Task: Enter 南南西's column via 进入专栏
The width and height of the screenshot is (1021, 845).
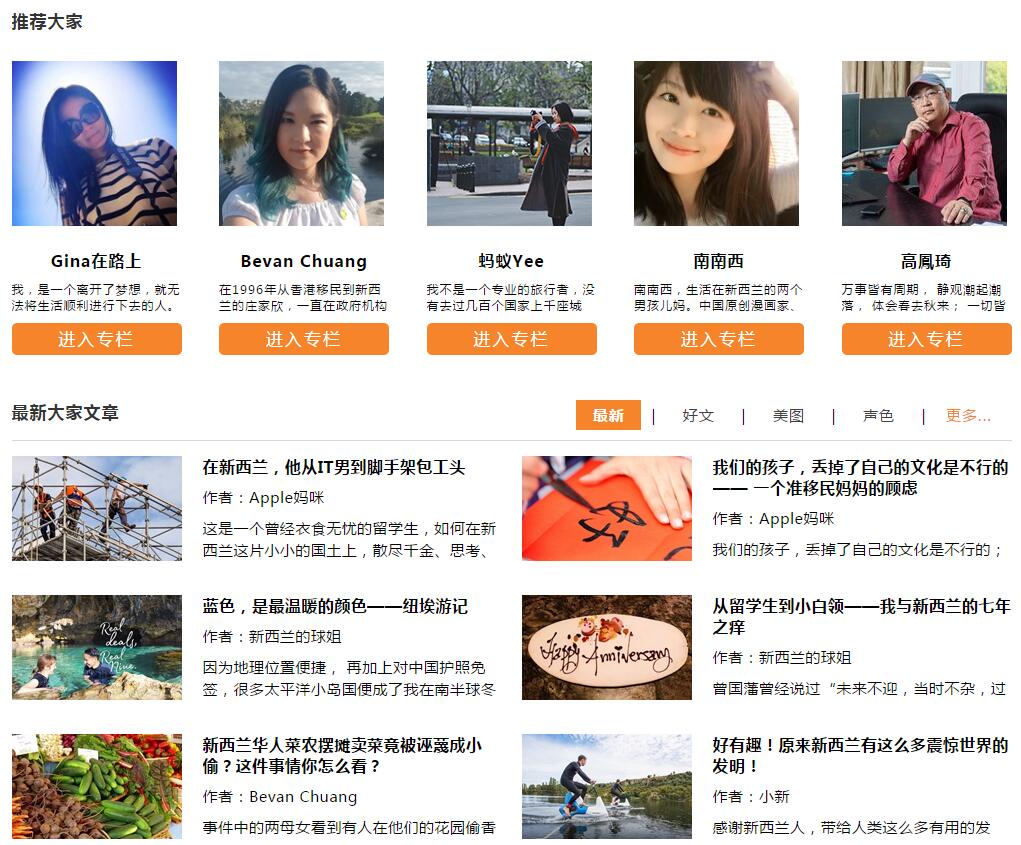Action: [x=718, y=339]
